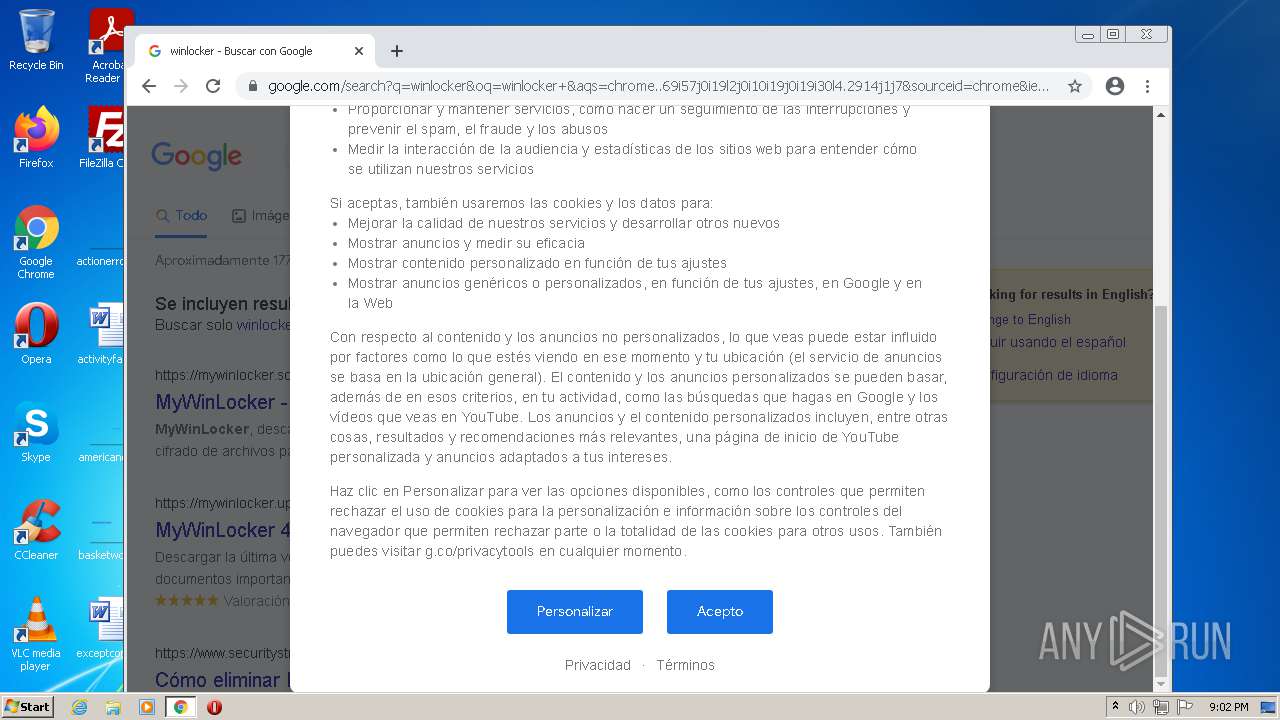Reload the Google search page
The height and width of the screenshot is (720, 1280).
click(213, 86)
